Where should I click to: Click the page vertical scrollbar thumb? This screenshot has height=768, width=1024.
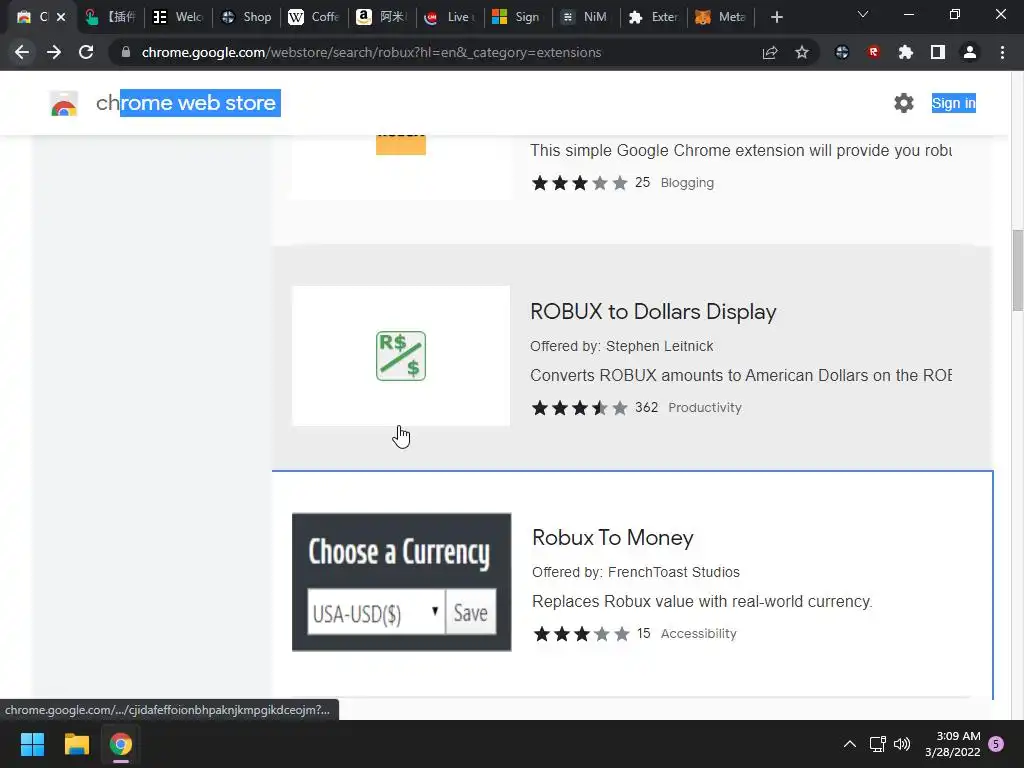coord(1017,270)
